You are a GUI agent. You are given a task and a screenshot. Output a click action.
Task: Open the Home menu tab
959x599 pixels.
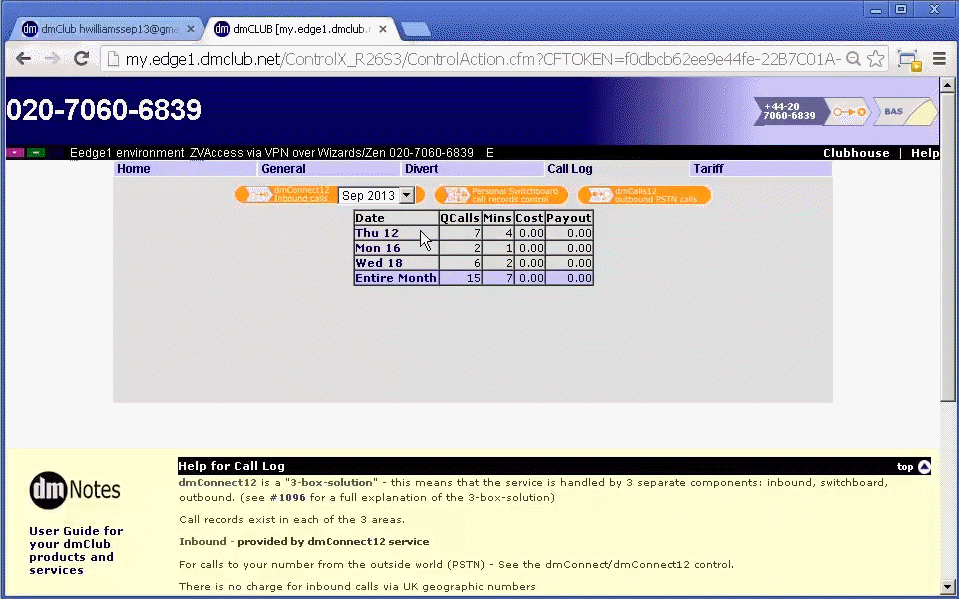click(185, 169)
